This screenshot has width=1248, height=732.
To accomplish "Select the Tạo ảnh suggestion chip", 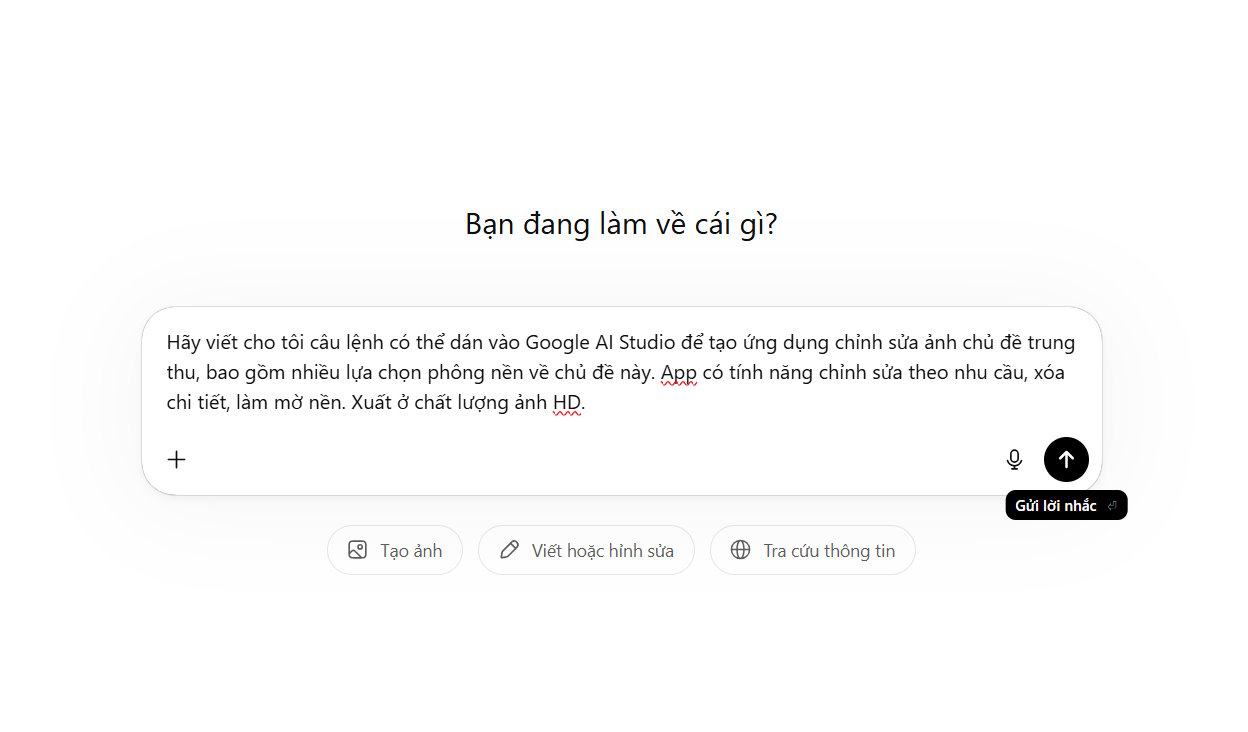I will pos(395,550).
